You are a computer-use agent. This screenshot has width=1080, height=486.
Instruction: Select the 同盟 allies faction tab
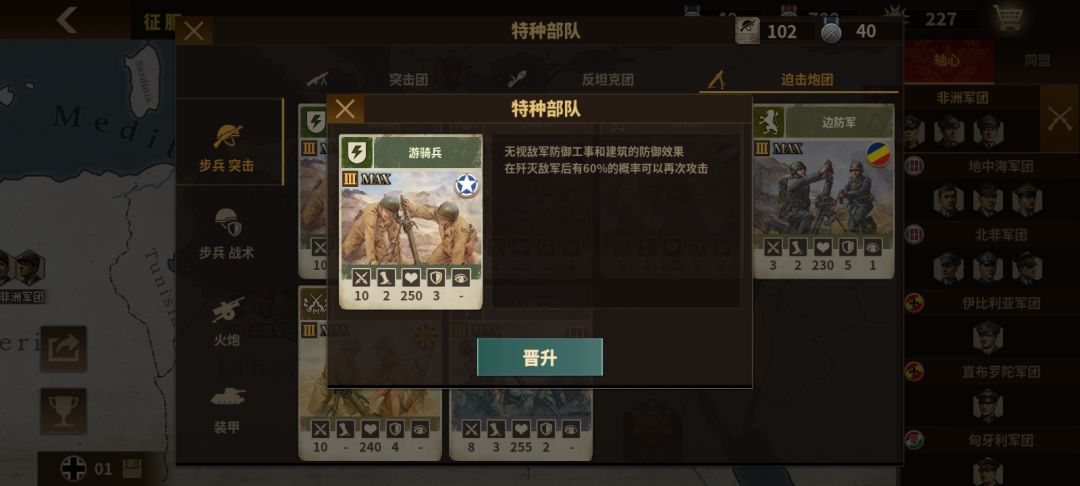click(x=1037, y=61)
